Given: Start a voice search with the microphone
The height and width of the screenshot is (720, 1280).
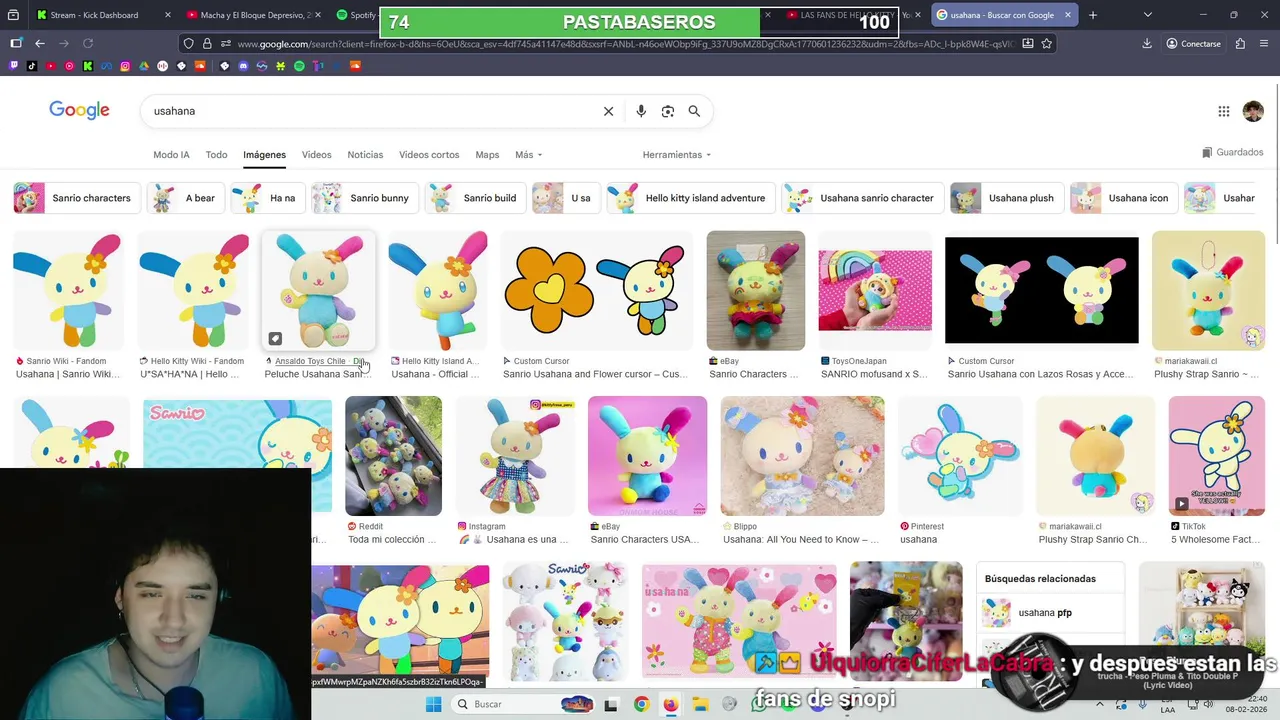Looking at the screenshot, I should [641, 111].
